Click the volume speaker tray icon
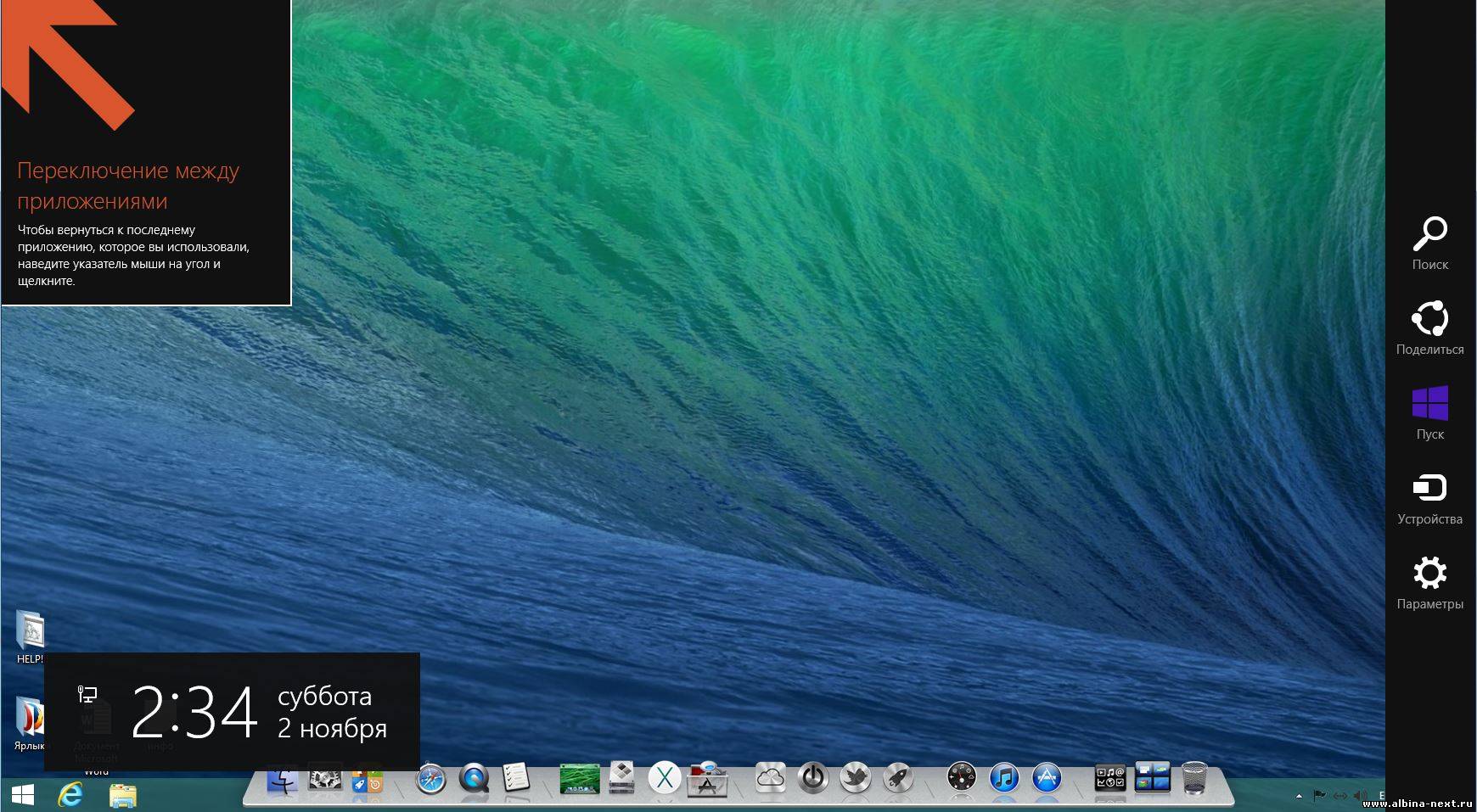Viewport: 1477px width, 812px height. click(1361, 797)
